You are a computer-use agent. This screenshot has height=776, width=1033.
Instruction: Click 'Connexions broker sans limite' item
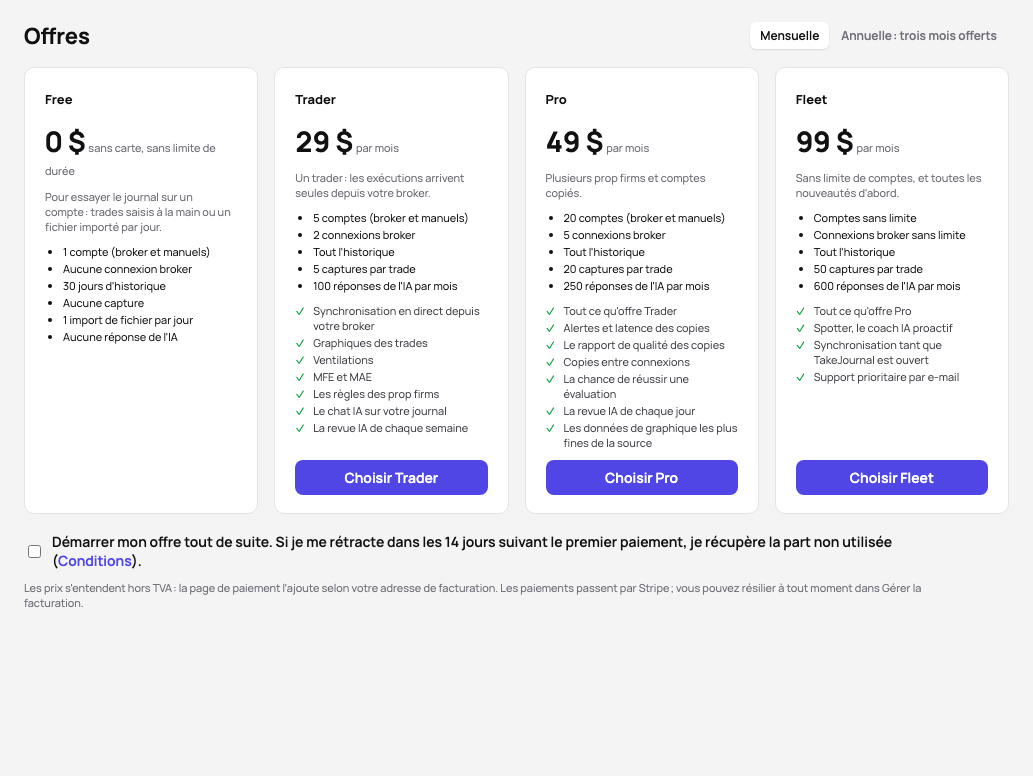(889, 235)
